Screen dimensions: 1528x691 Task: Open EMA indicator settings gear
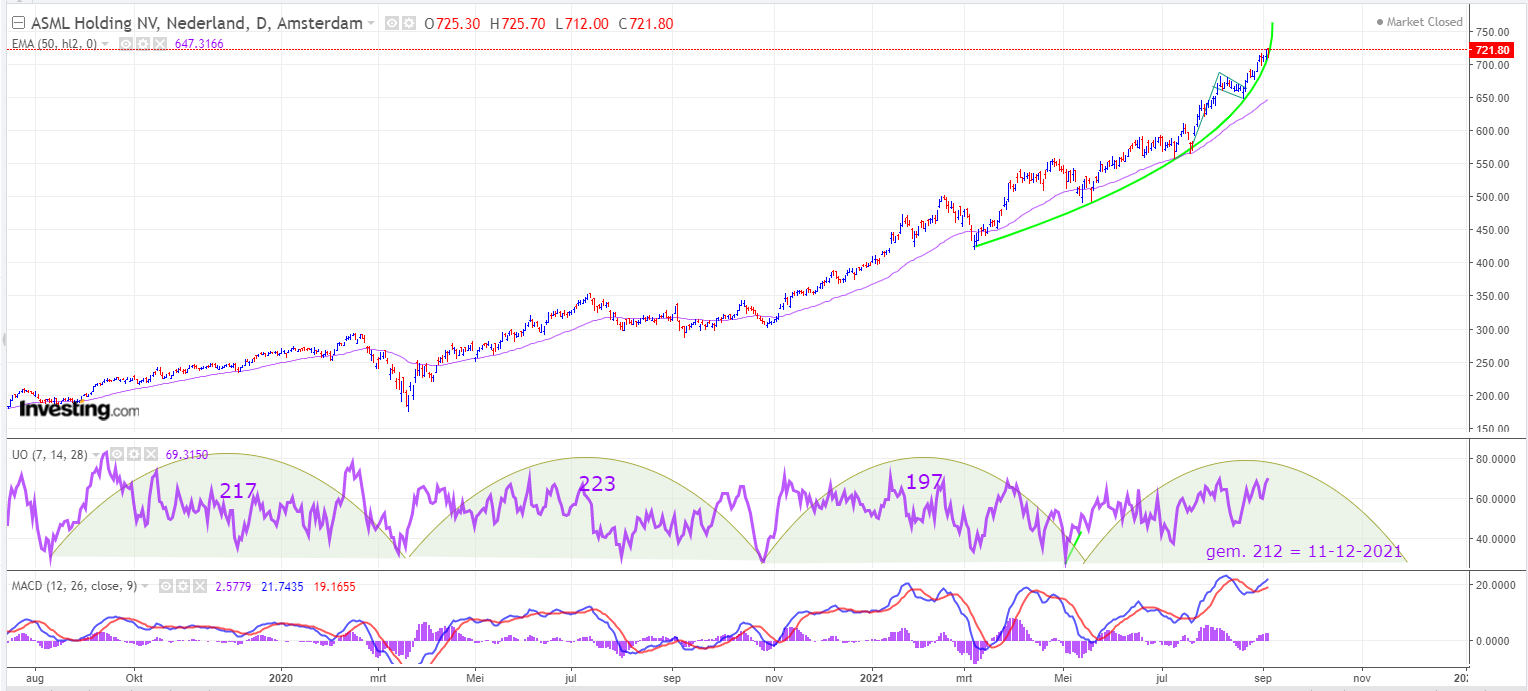pos(142,44)
